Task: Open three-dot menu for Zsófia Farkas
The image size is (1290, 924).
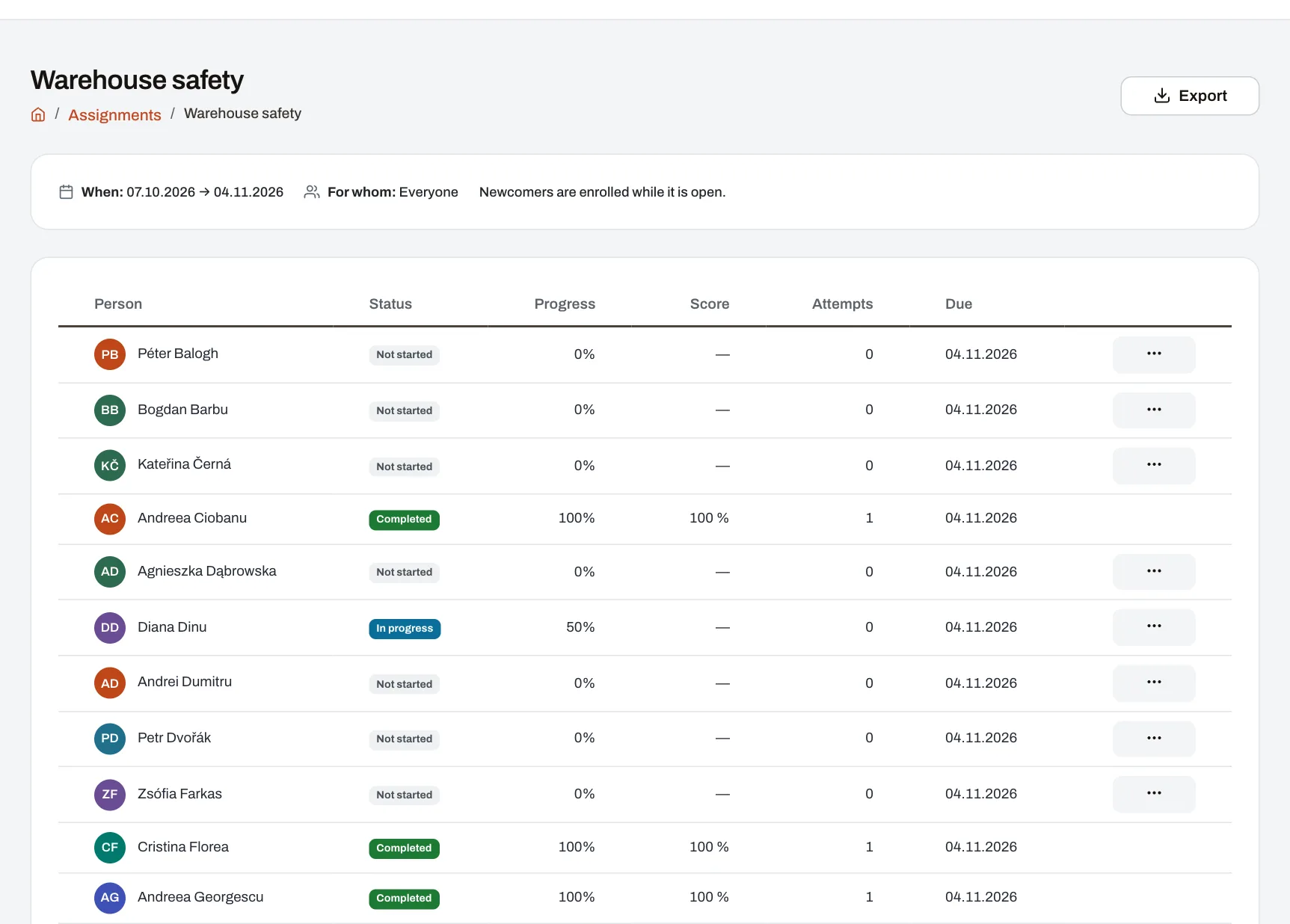Action: (x=1153, y=793)
